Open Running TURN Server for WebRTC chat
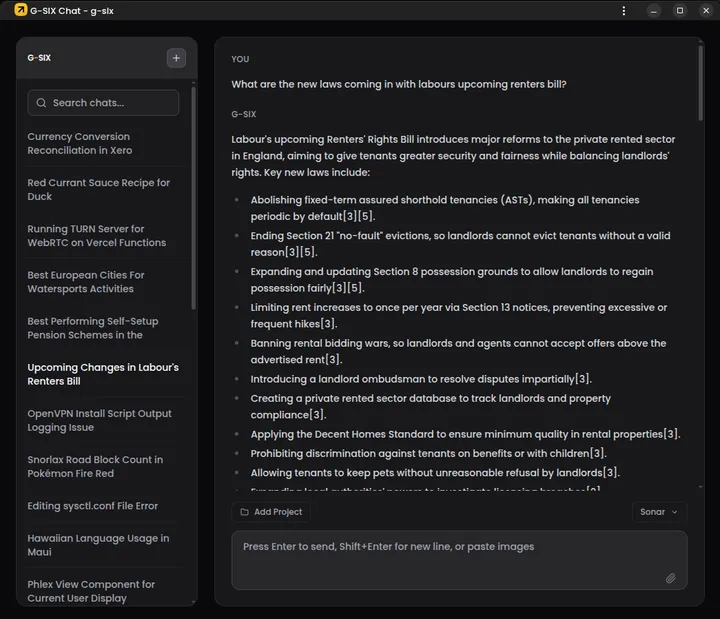720x619 pixels. pyautogui.click(x=103, y=236)
